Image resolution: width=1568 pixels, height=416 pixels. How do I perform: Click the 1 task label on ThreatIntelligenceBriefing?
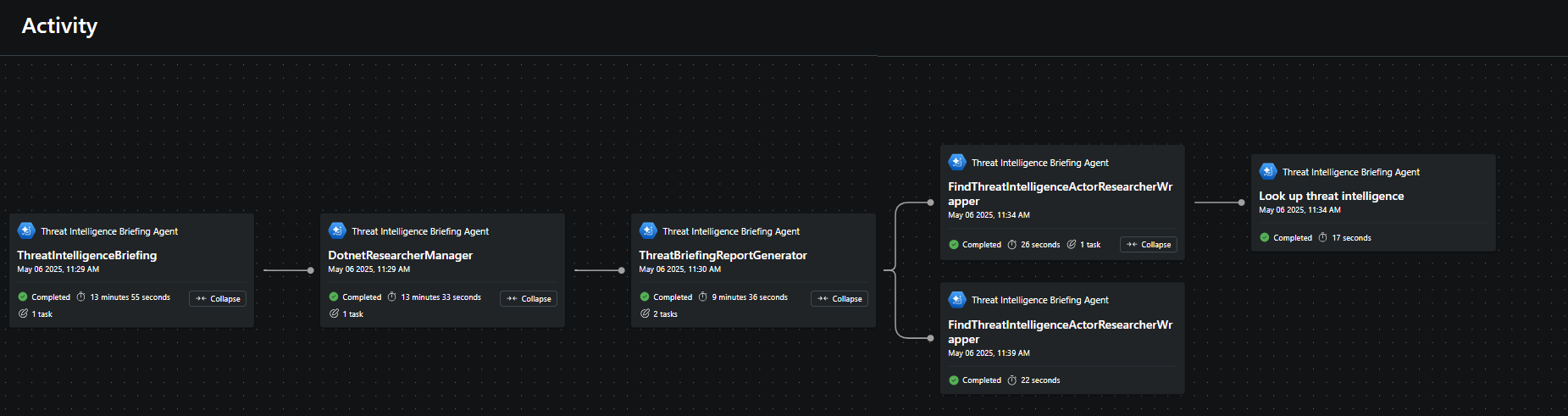click(42, 314)
